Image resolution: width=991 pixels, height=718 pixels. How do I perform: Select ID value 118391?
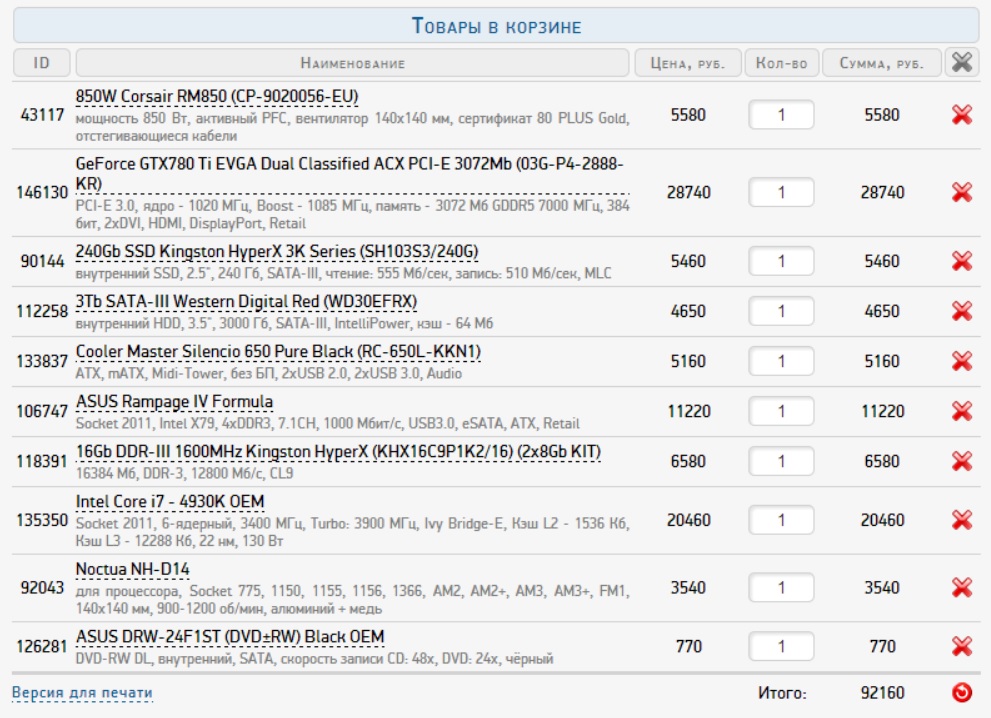click(42, 461)
